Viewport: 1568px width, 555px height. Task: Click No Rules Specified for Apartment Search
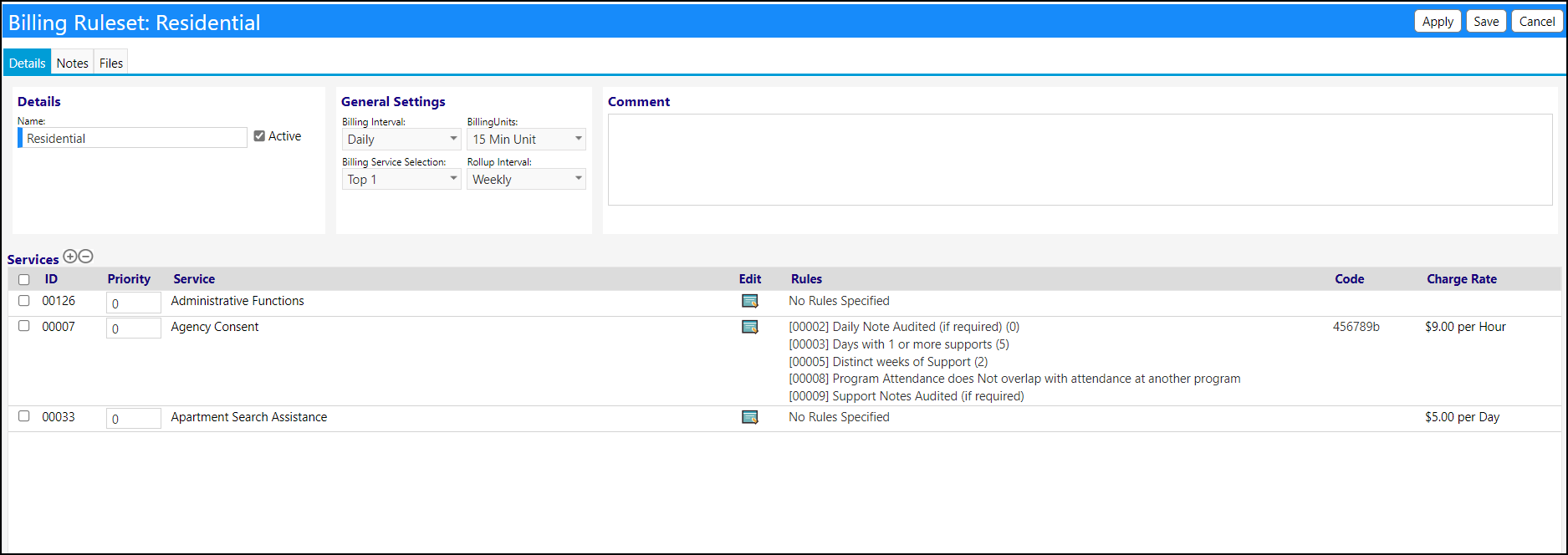839,417
